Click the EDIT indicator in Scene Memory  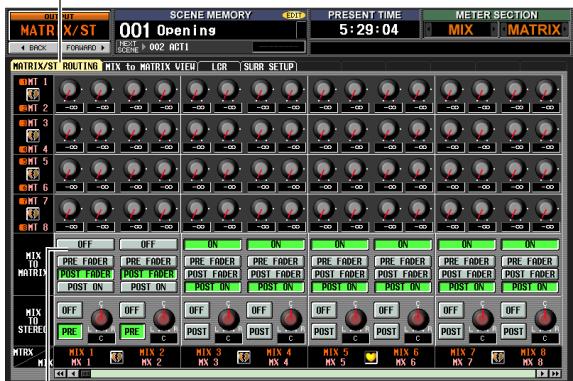[293, 15]
